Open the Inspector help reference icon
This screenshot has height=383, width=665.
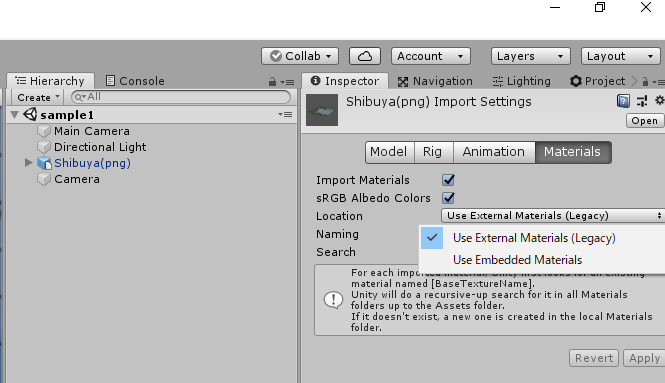623,101
